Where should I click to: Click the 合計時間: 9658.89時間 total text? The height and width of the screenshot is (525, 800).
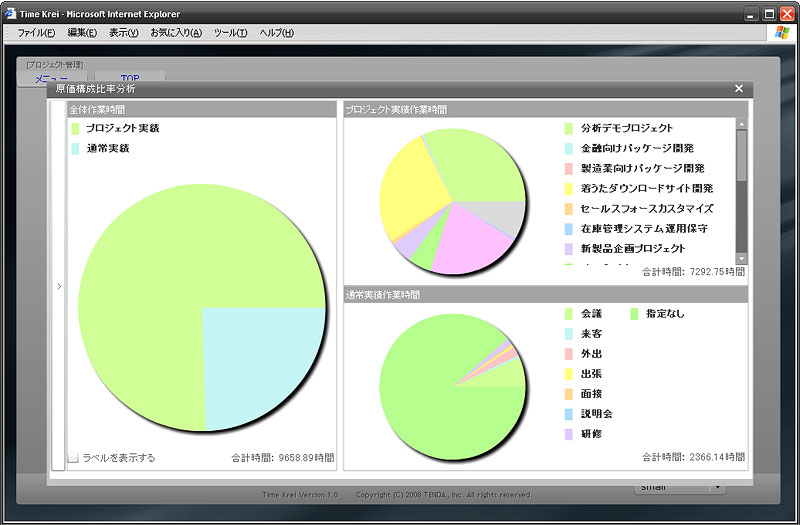pos(283,458)
